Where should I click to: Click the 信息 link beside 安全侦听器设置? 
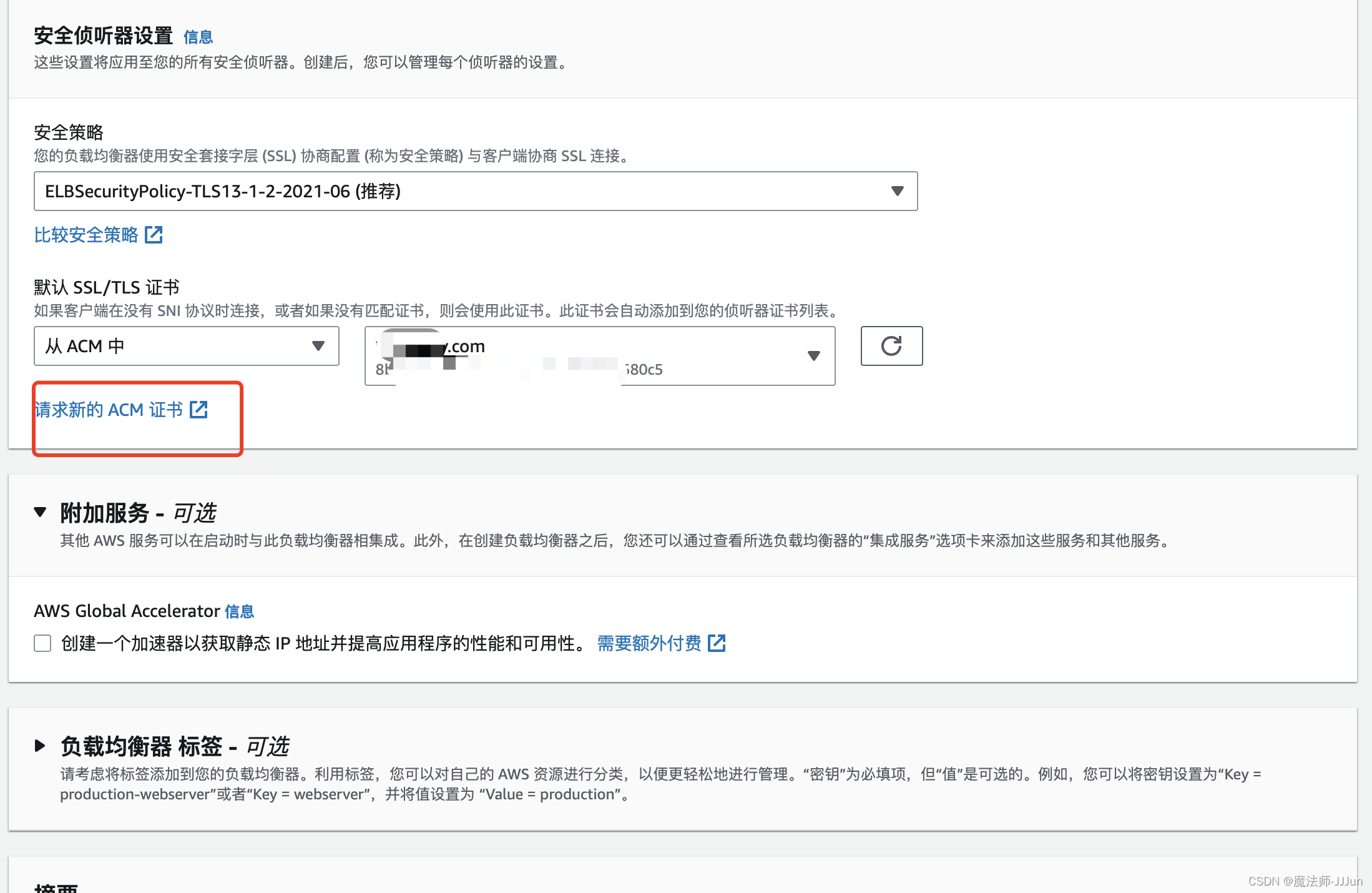point(198,37)
